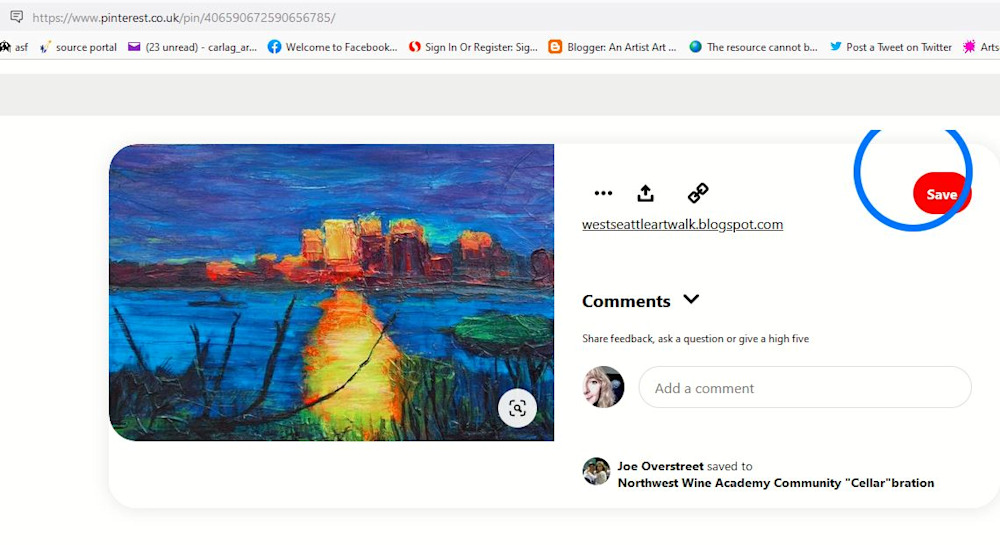Open the Blogger An Artist Art bookmark
The width and height of the screenshot is (1000, 545).
tap(612, 47)
